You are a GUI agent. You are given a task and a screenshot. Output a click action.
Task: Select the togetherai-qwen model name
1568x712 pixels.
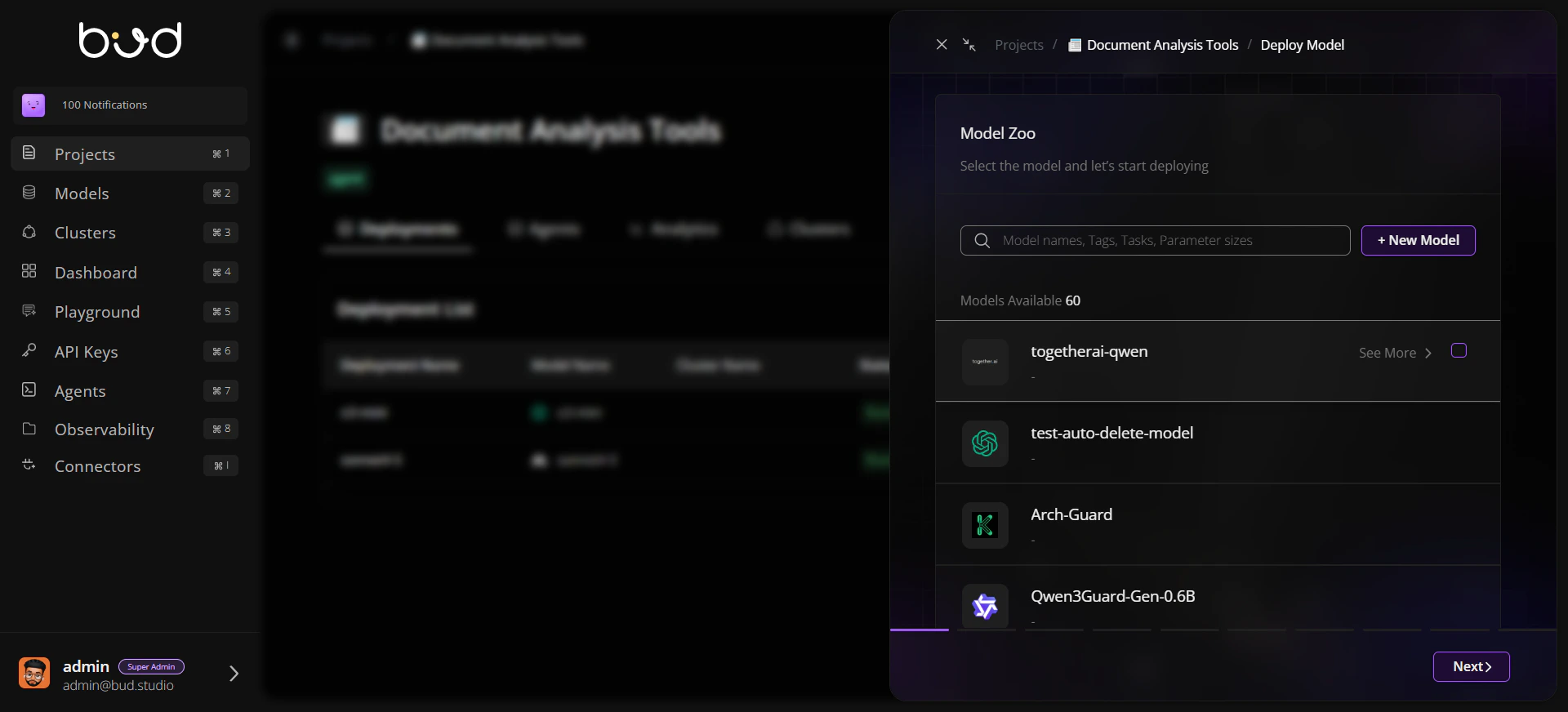click(x=1089, y=351)
